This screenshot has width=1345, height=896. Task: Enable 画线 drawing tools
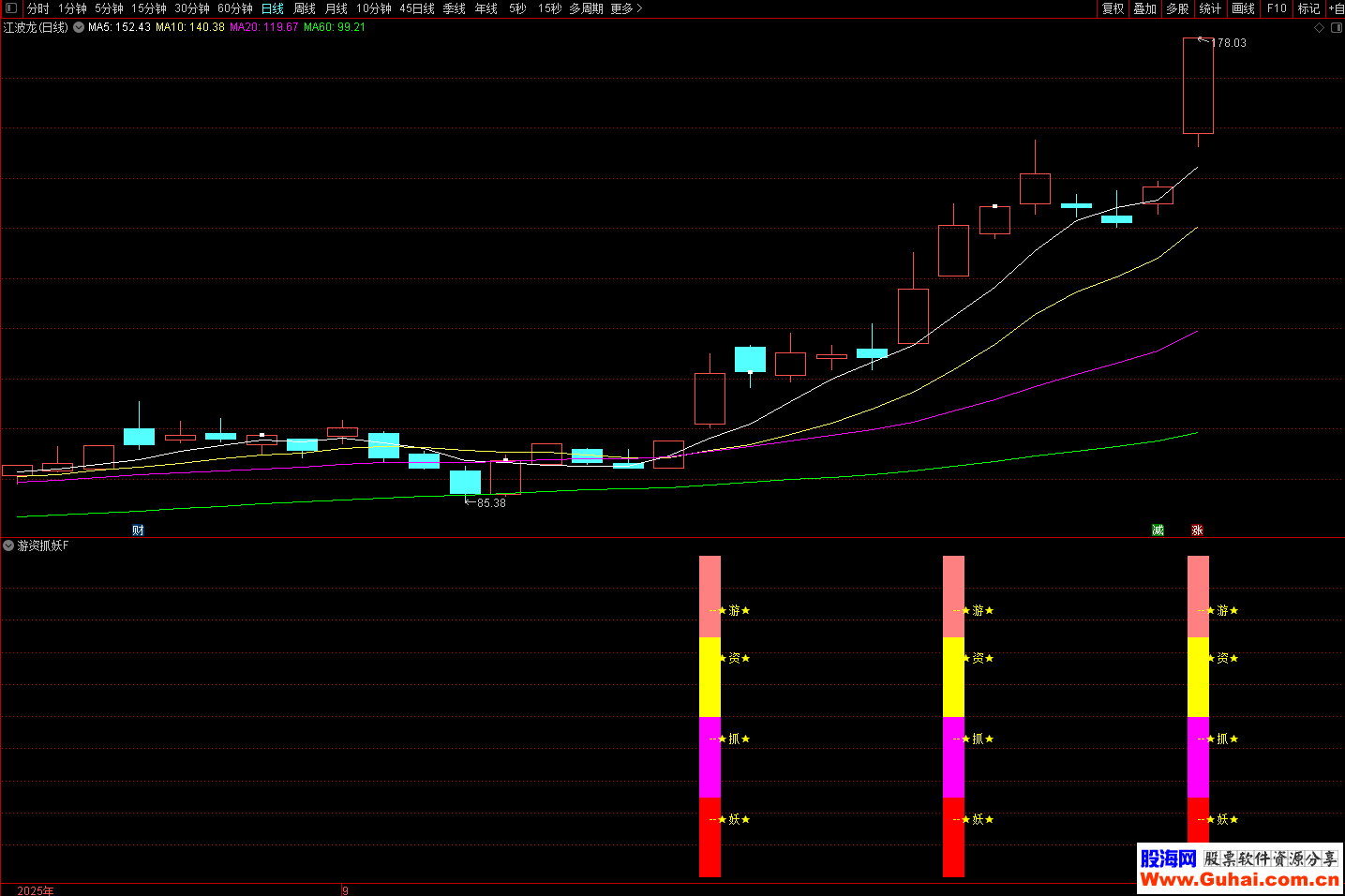1243,8
